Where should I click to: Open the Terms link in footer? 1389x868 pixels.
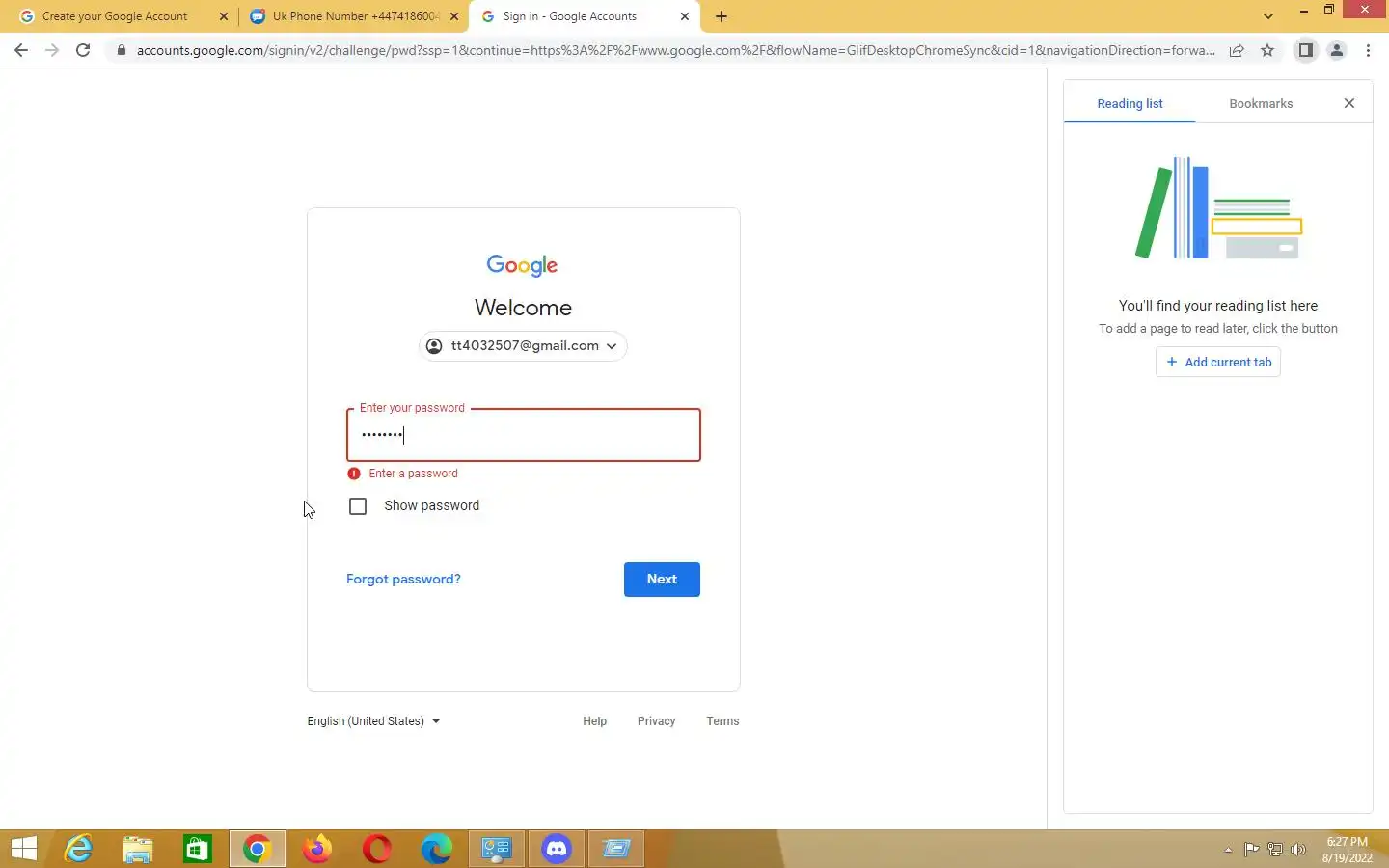click(722, 721)
